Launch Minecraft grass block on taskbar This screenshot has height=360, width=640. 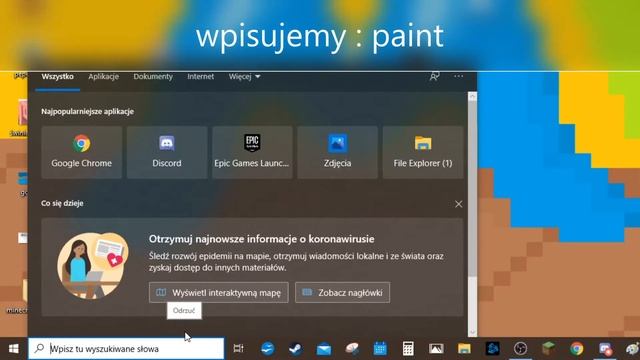coord(549,349)
